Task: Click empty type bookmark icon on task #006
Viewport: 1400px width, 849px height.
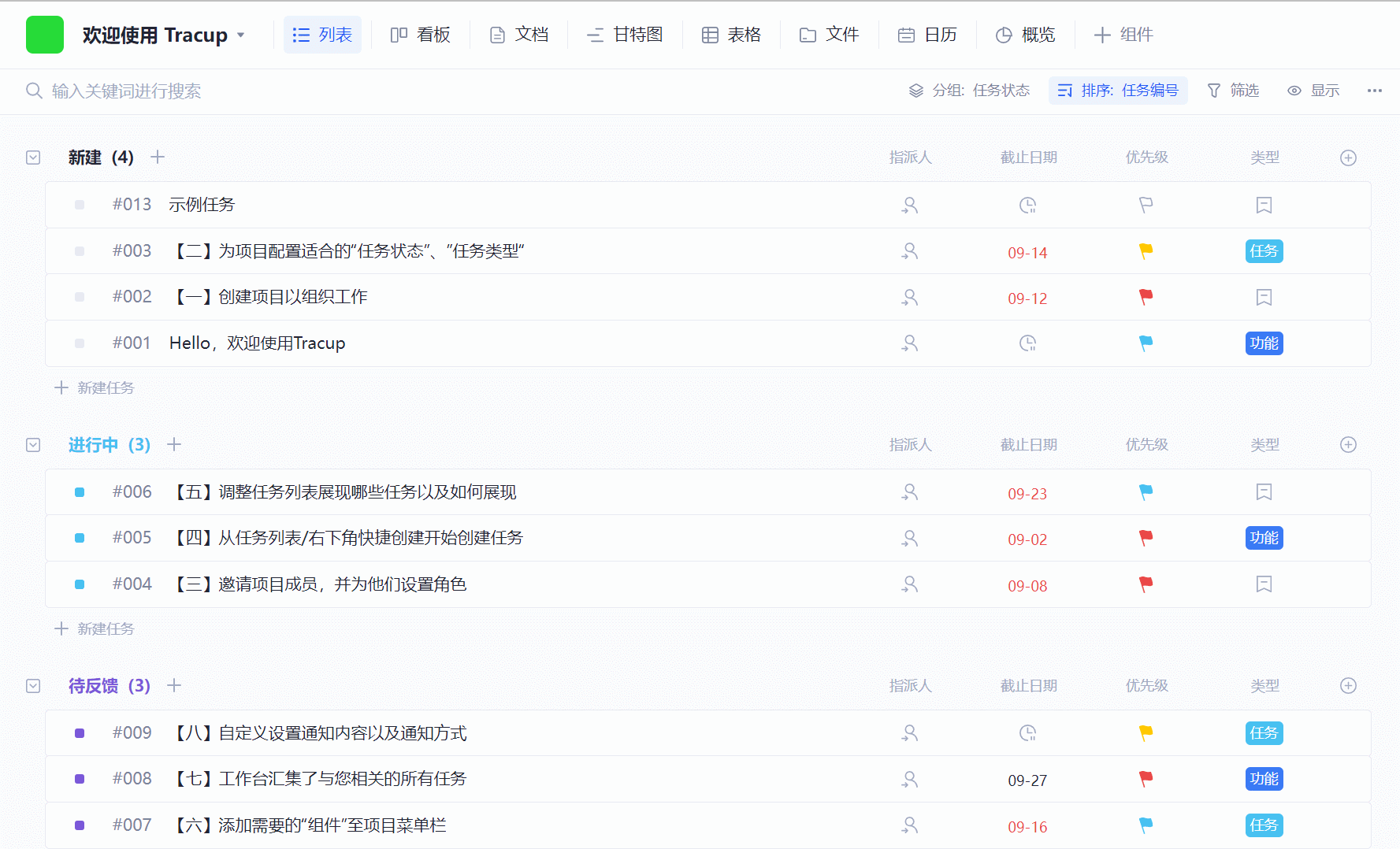Action: tap(1264, 492)
